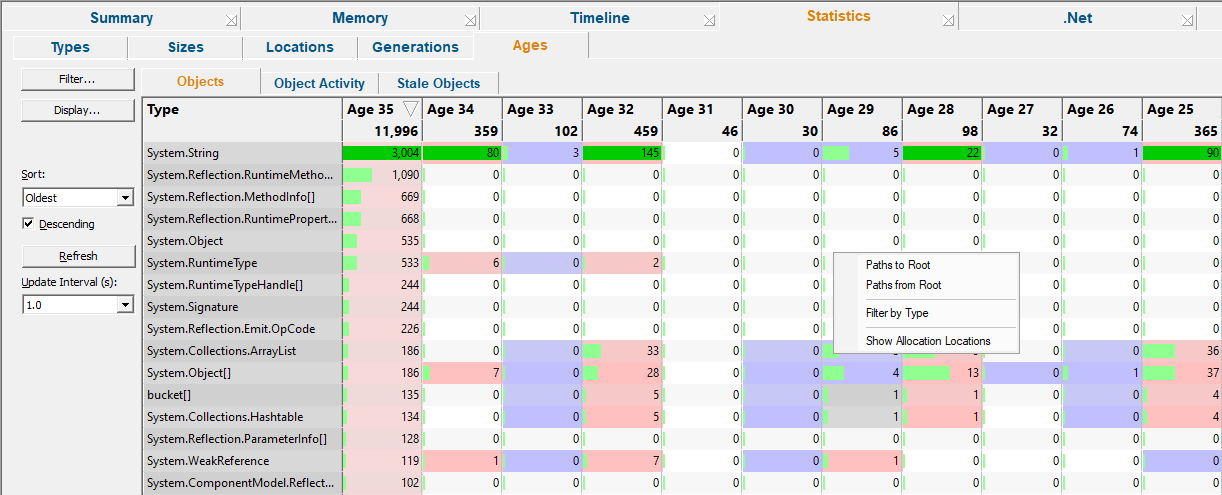The width and height of the screenshot is (1222, 495).
Task: Click the sort arrow in Age 35 header
Action: click(410, 109)
